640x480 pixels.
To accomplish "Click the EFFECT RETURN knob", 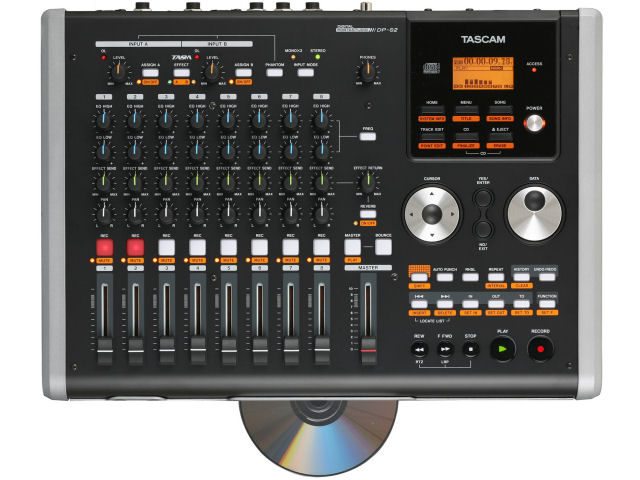I will 367,182.
